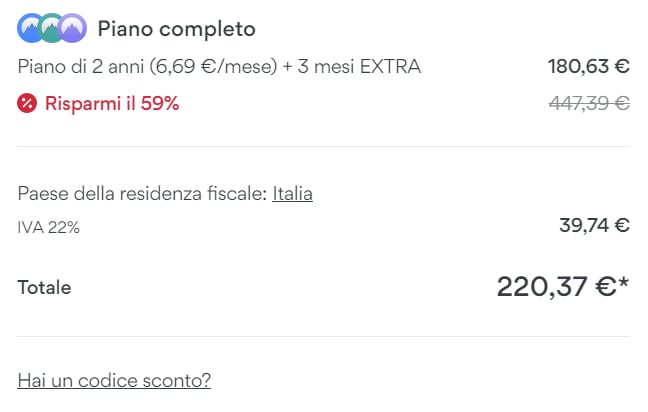Open the Italia tax country link

pos(292,193)
